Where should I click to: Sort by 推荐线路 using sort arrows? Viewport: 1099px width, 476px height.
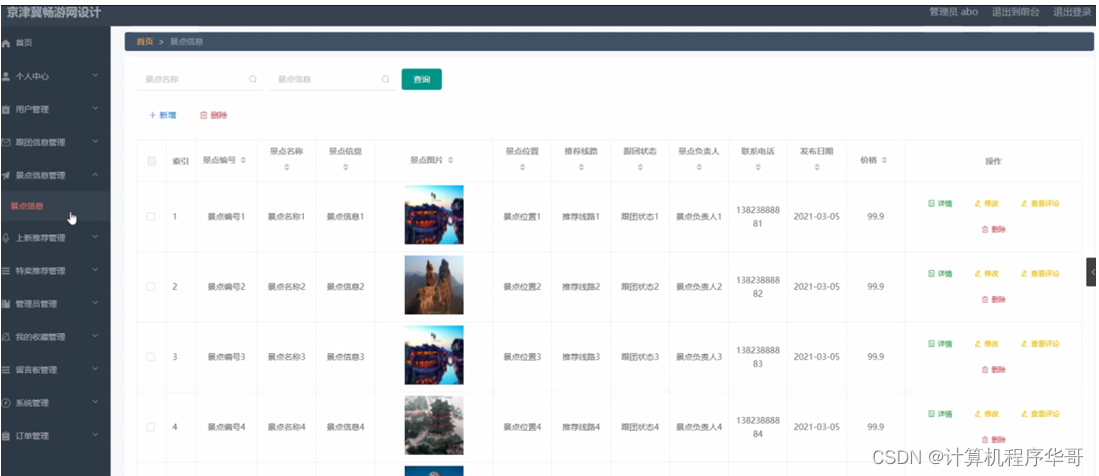581,168
